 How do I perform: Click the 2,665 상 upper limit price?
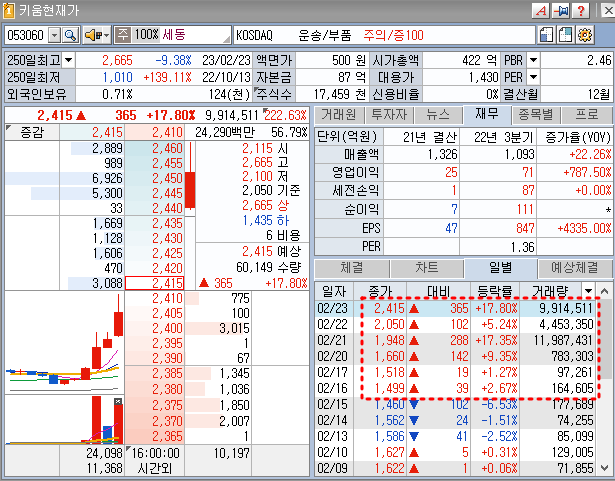tap(265, 205)
